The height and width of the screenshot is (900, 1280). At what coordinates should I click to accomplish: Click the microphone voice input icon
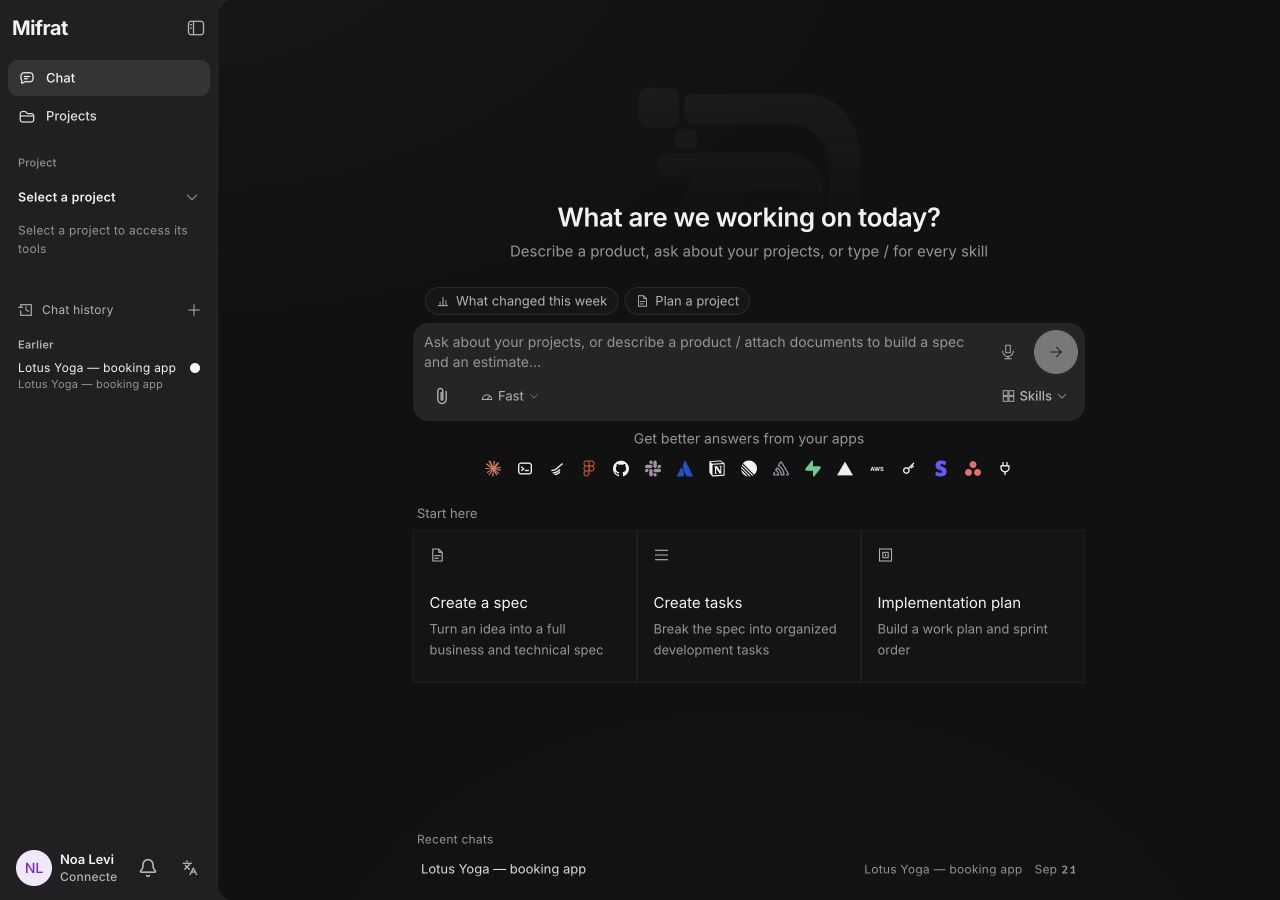[1008, 352]
